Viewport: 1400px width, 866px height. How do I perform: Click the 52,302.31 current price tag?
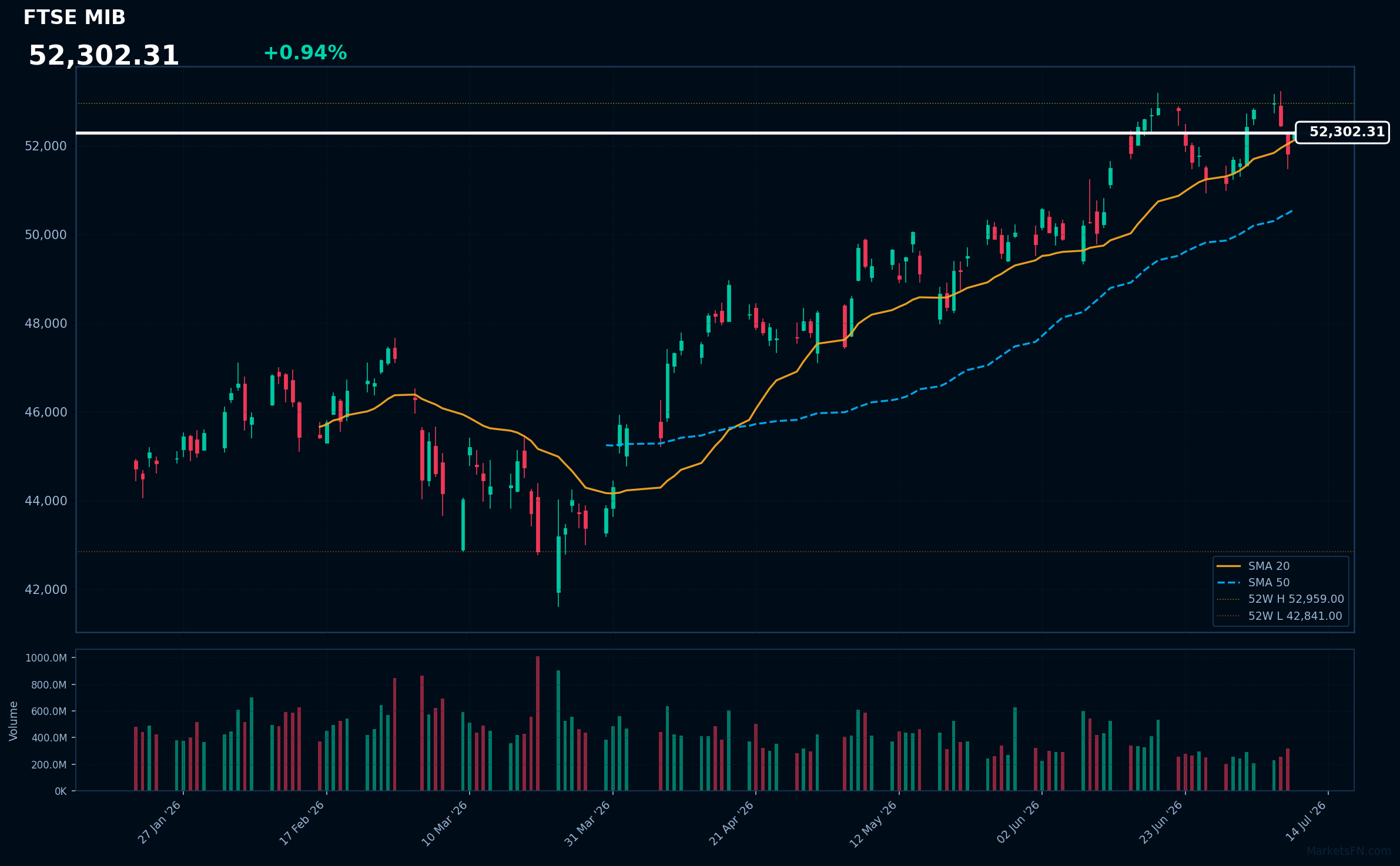[1342, 132]
